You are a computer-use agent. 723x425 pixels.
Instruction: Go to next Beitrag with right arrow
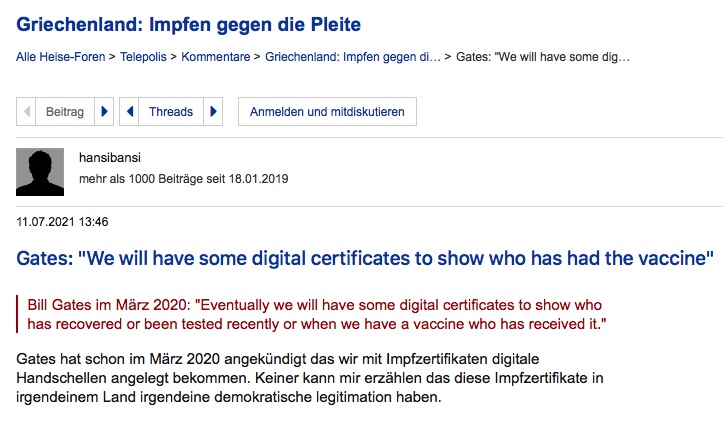[106, 112]
